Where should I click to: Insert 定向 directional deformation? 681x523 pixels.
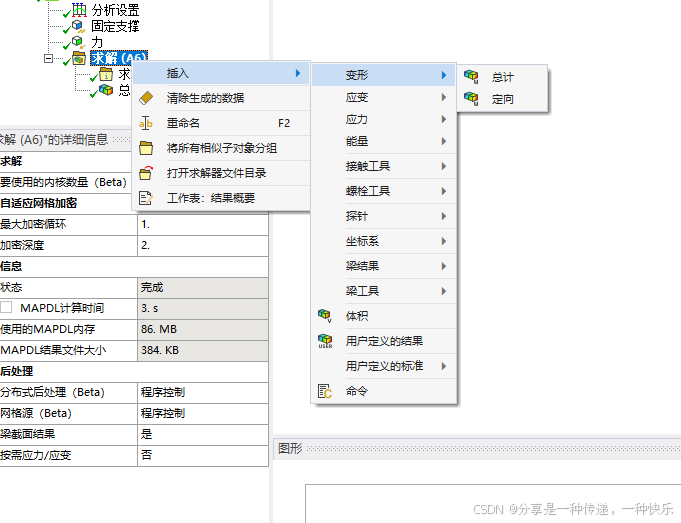[502, 99]
